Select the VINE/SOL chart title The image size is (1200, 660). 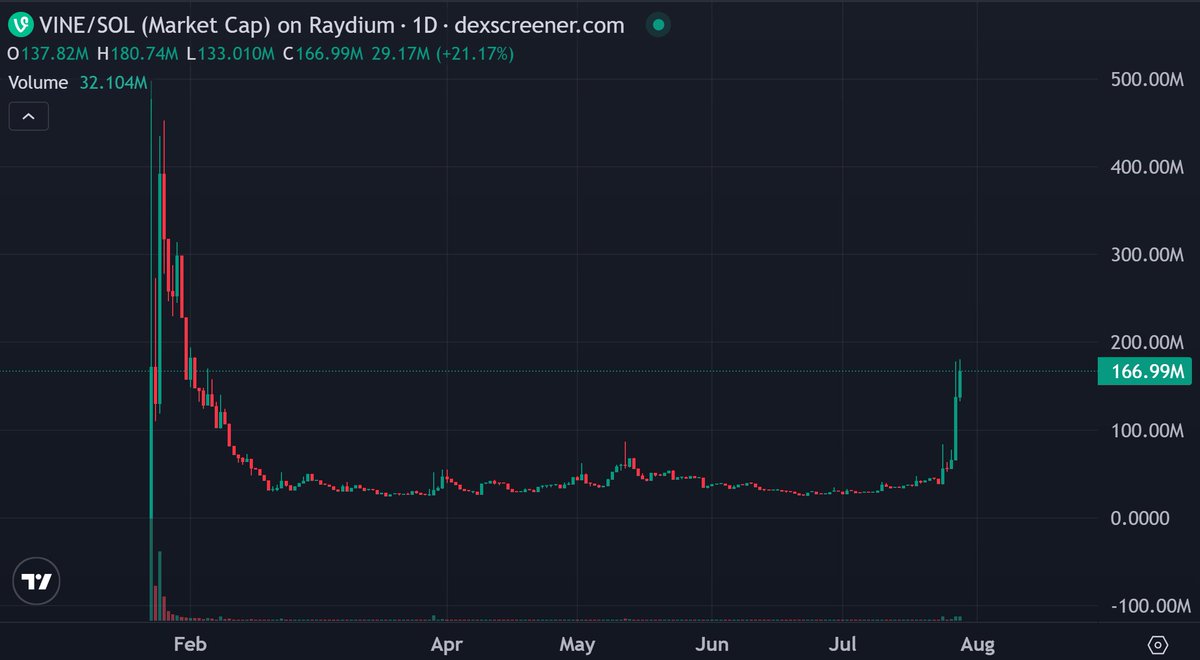tap(330, 24)
